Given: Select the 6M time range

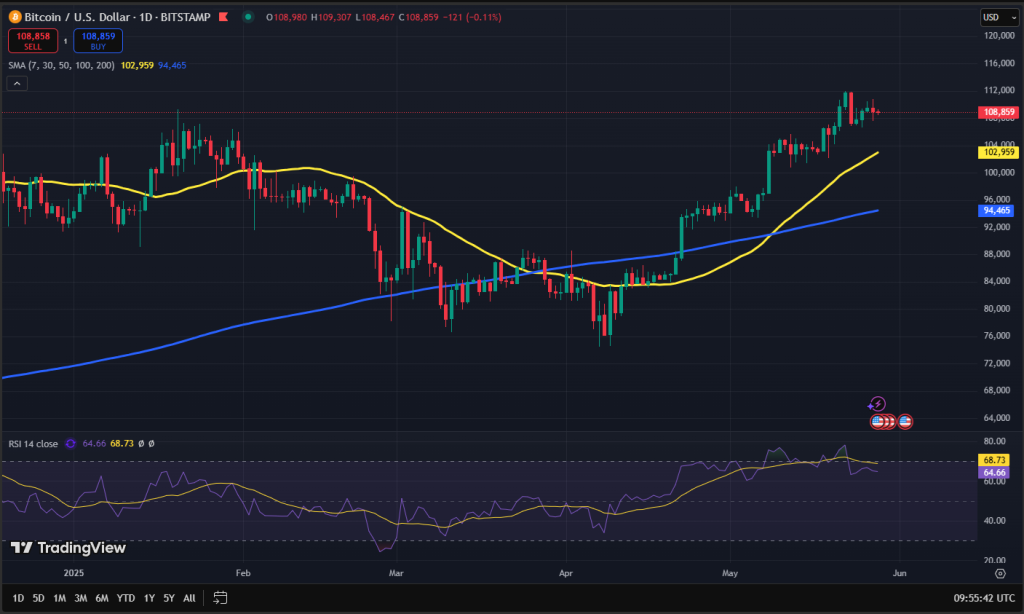Looking at the screenshot, I should click(102, 598).
